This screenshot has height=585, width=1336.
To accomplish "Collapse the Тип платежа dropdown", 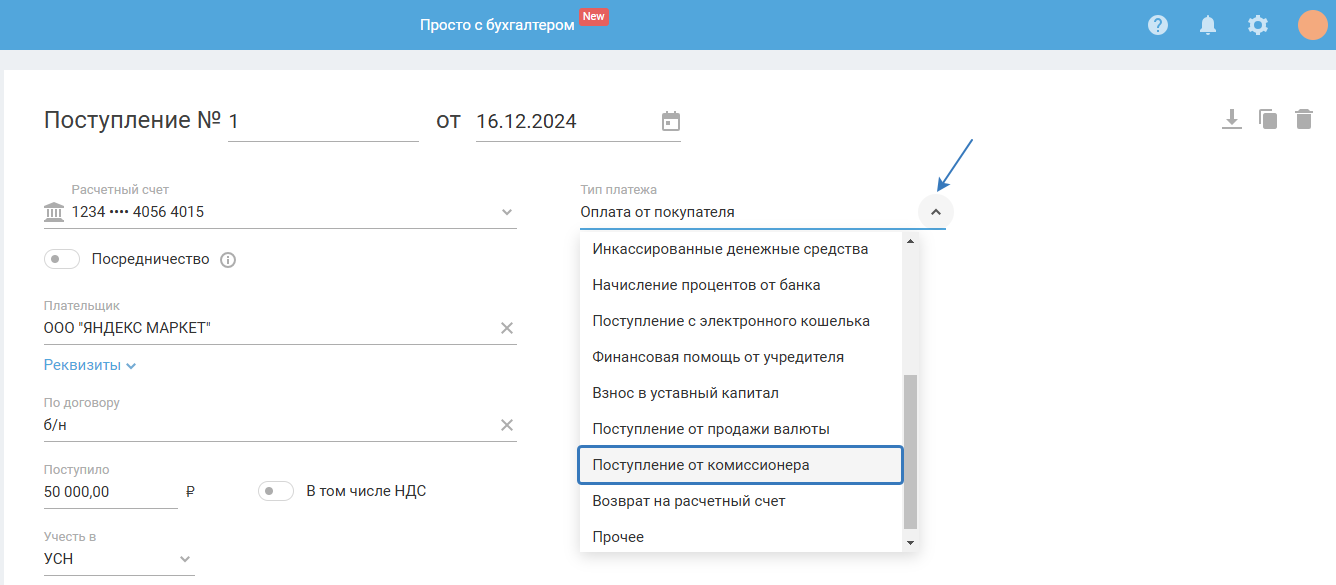I will pos(936,212).
